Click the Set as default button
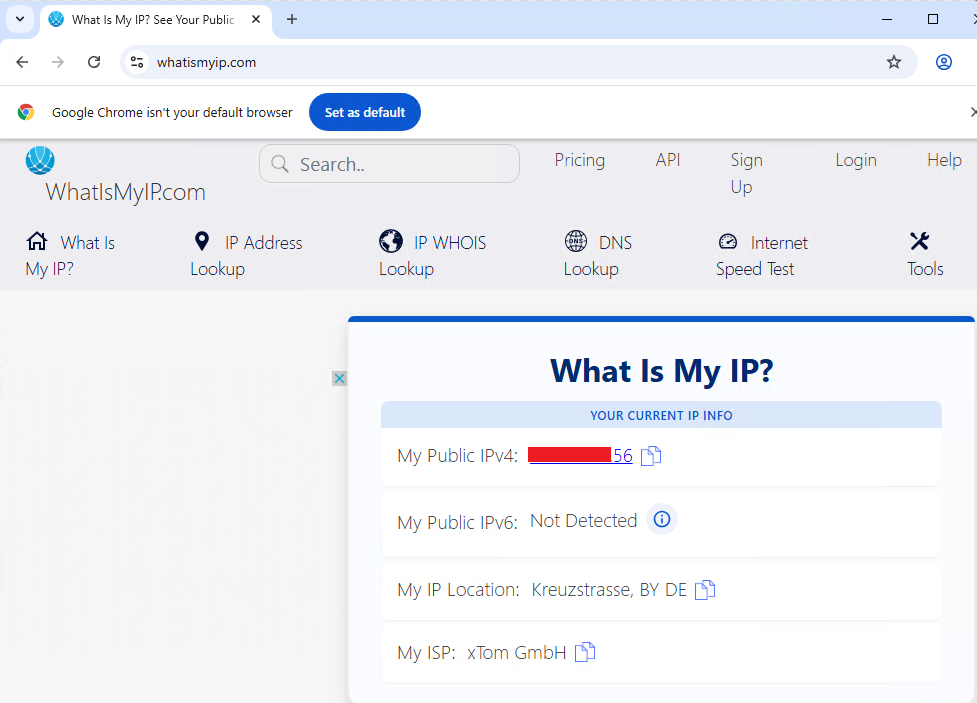977x703 pixels. 365,112
